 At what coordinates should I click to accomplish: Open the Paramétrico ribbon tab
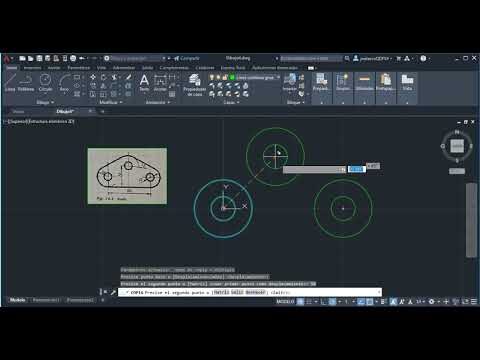tap(79, 68)
